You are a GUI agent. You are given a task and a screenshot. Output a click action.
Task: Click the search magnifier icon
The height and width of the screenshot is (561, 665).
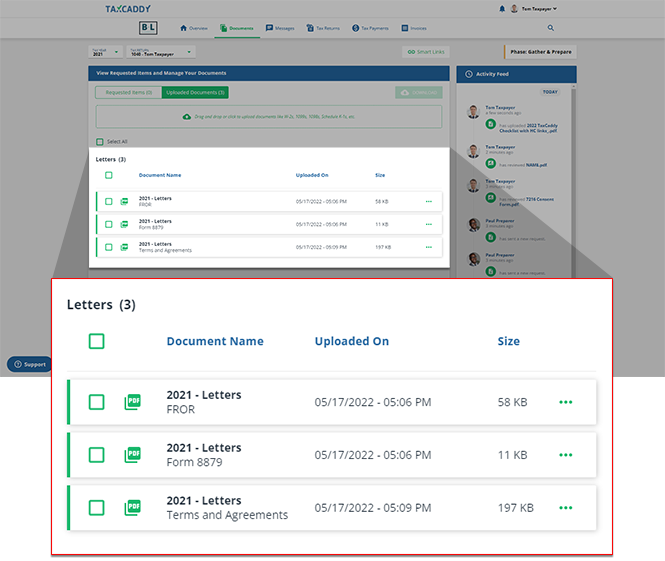[550, 28]
